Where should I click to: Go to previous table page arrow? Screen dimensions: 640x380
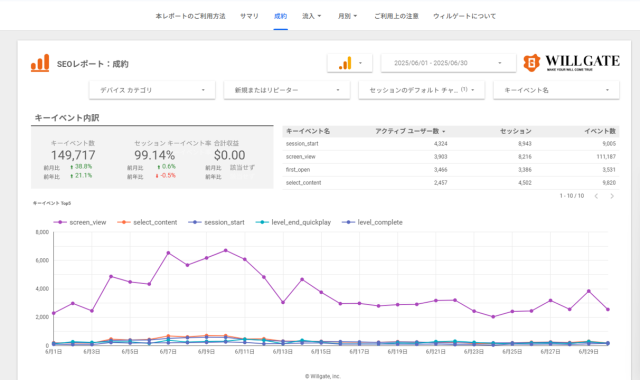point(596,196)
